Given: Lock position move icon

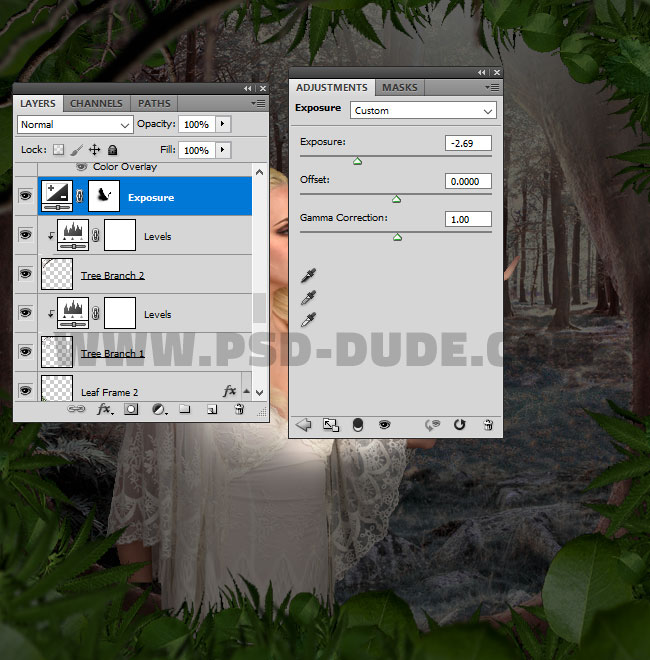Looking at the screenshot, I should (94, 149).
